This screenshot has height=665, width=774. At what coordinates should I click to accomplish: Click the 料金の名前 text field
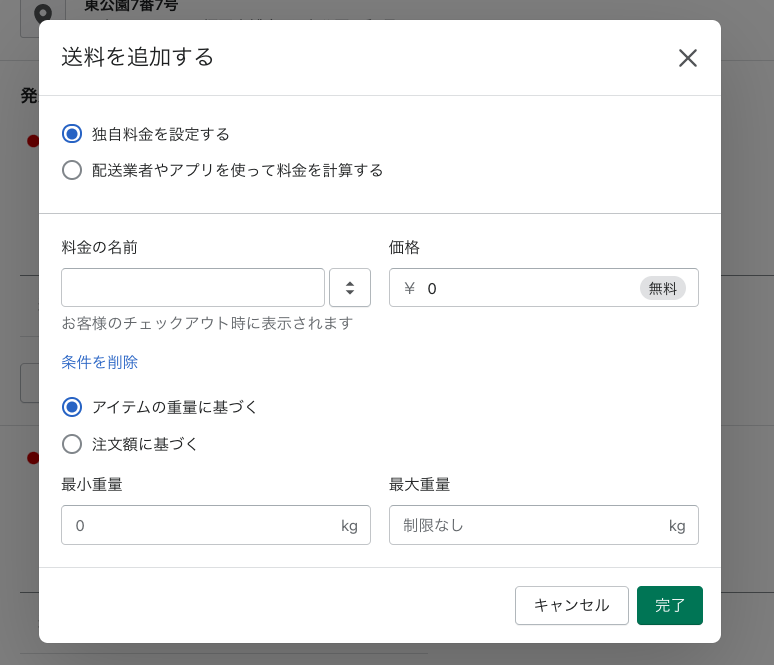[x=193, y=287]
